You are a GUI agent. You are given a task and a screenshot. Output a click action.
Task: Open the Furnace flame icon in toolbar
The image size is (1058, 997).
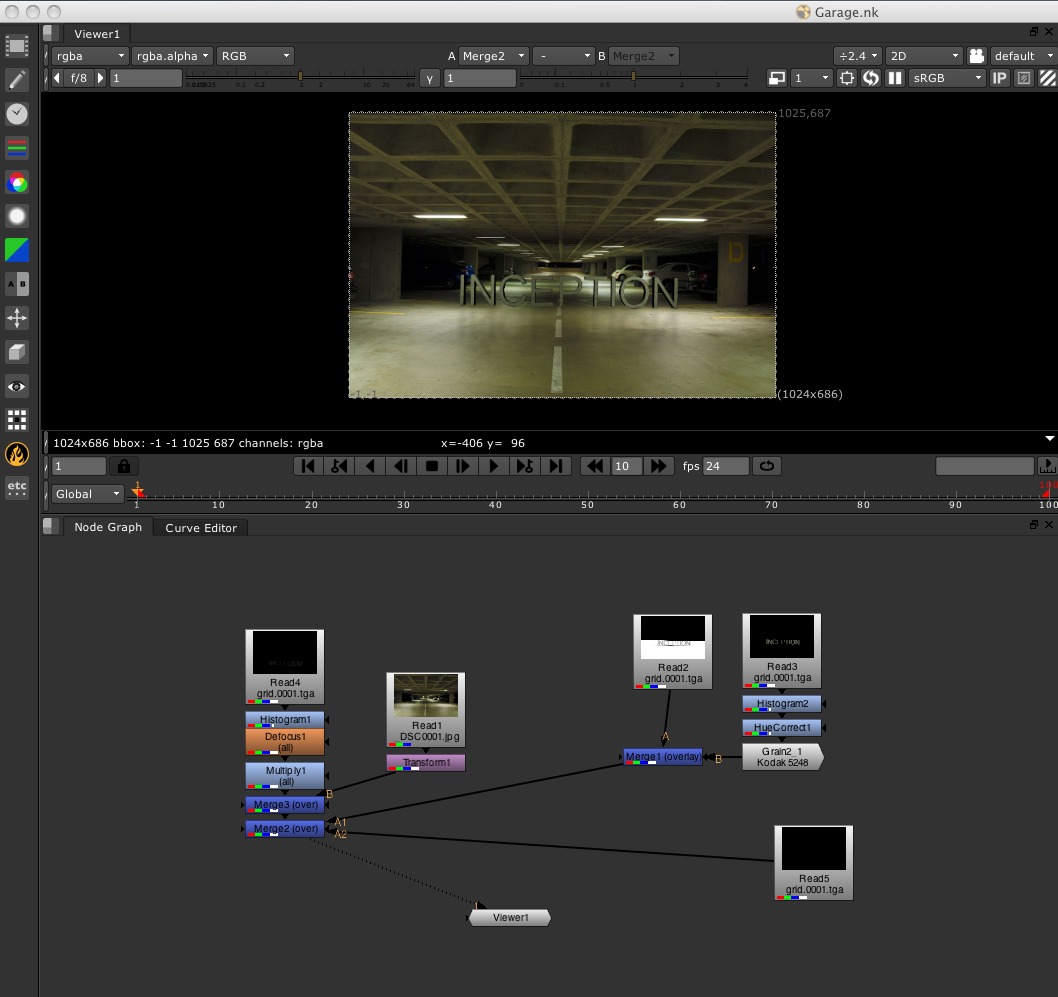(17, 453)
